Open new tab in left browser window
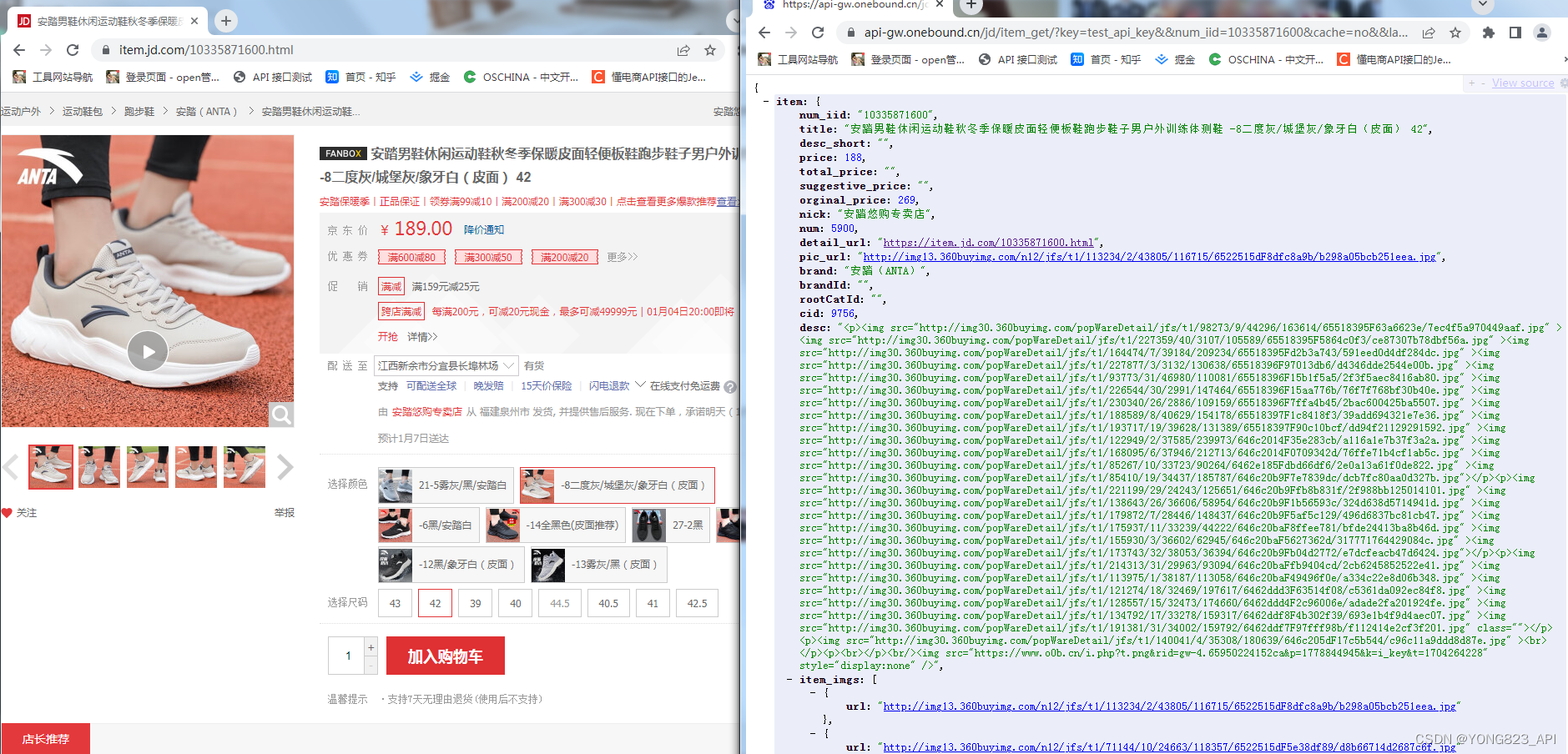1568x754 pixels. [x=226, y=20]
